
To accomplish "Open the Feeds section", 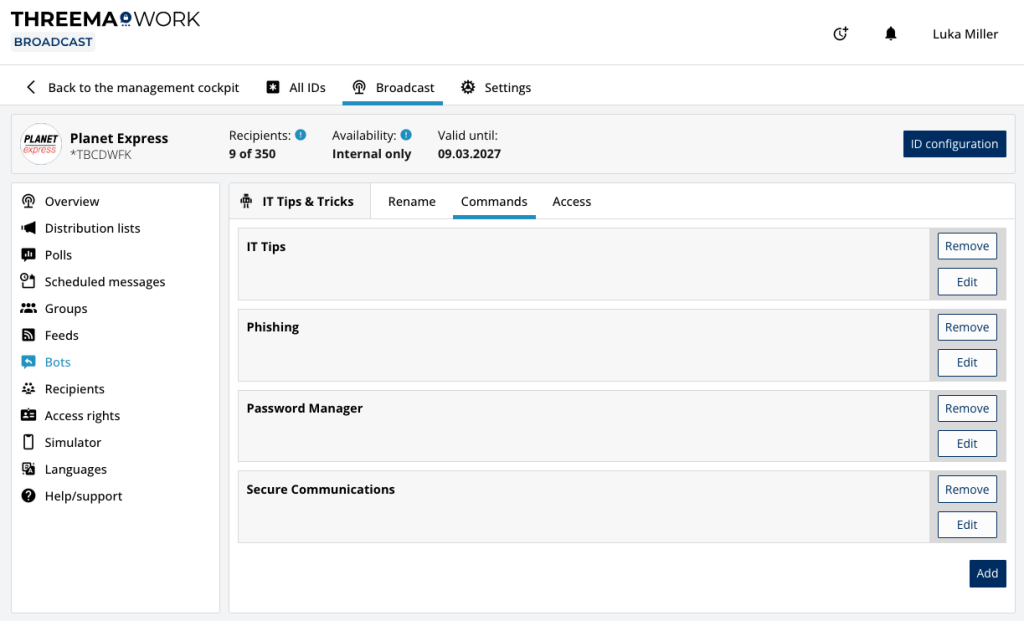I will tap(62, 335).
